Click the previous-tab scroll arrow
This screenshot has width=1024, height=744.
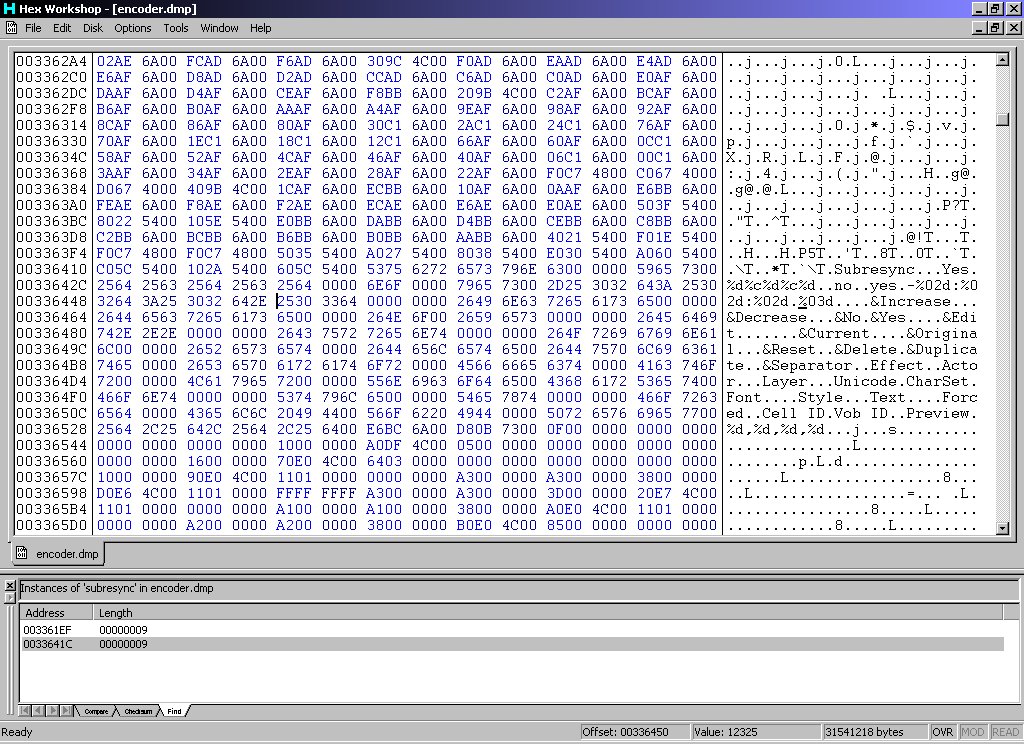pos(39,711)
